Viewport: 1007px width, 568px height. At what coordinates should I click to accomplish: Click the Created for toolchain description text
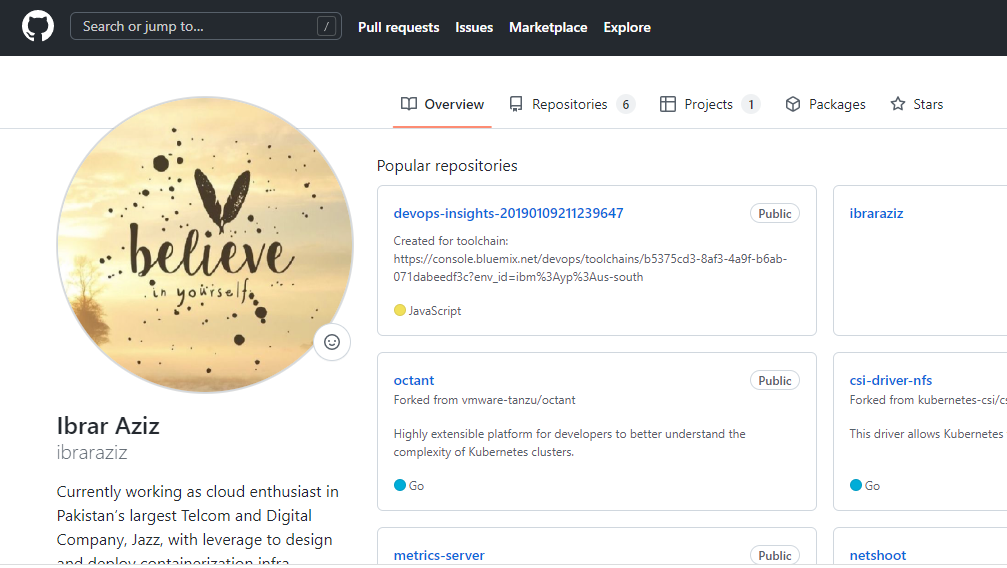coord(590,259)
